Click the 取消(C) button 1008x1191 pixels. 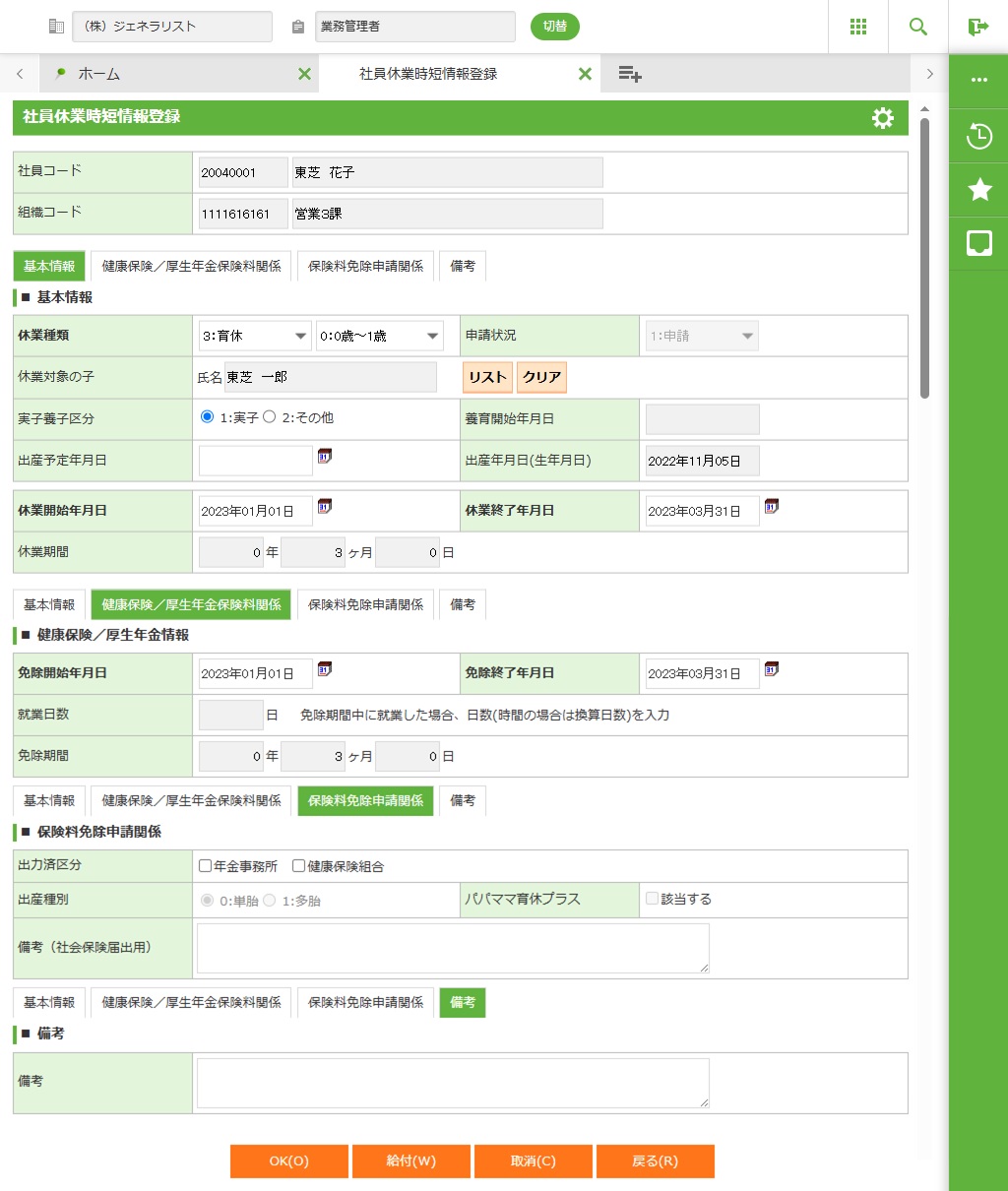point(534,1161)
